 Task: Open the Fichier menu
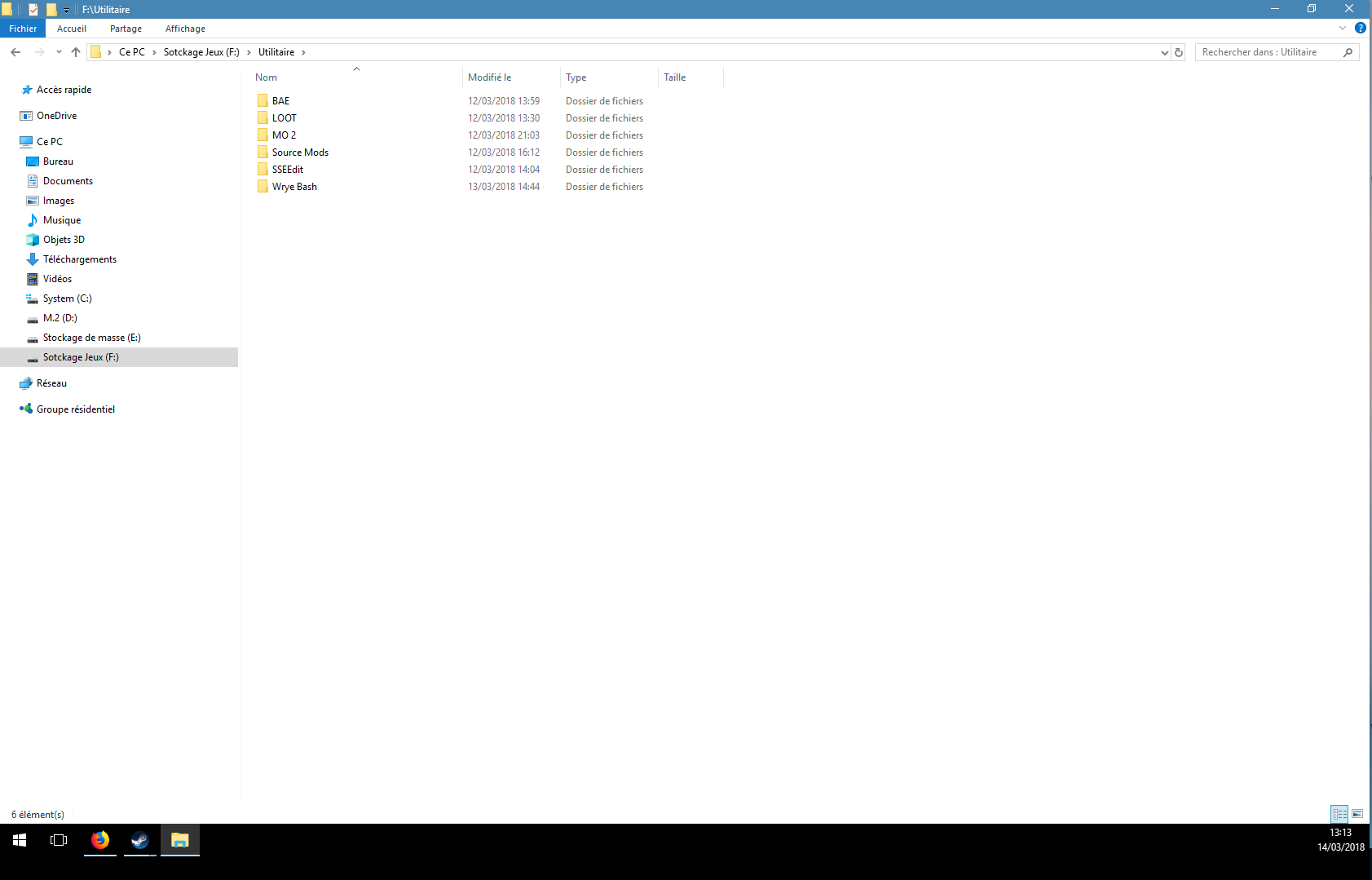pos(23,29)
